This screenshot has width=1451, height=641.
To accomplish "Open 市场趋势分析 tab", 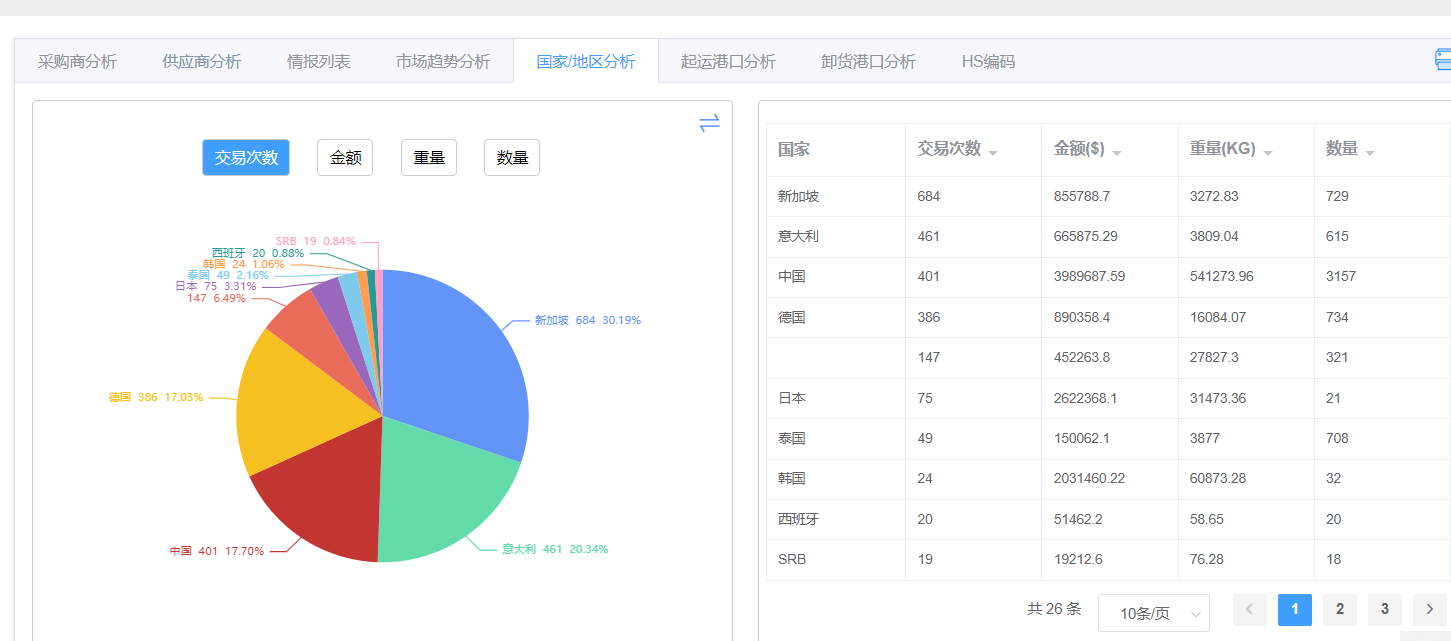I will pyautogui.click(x=443, y=61).
